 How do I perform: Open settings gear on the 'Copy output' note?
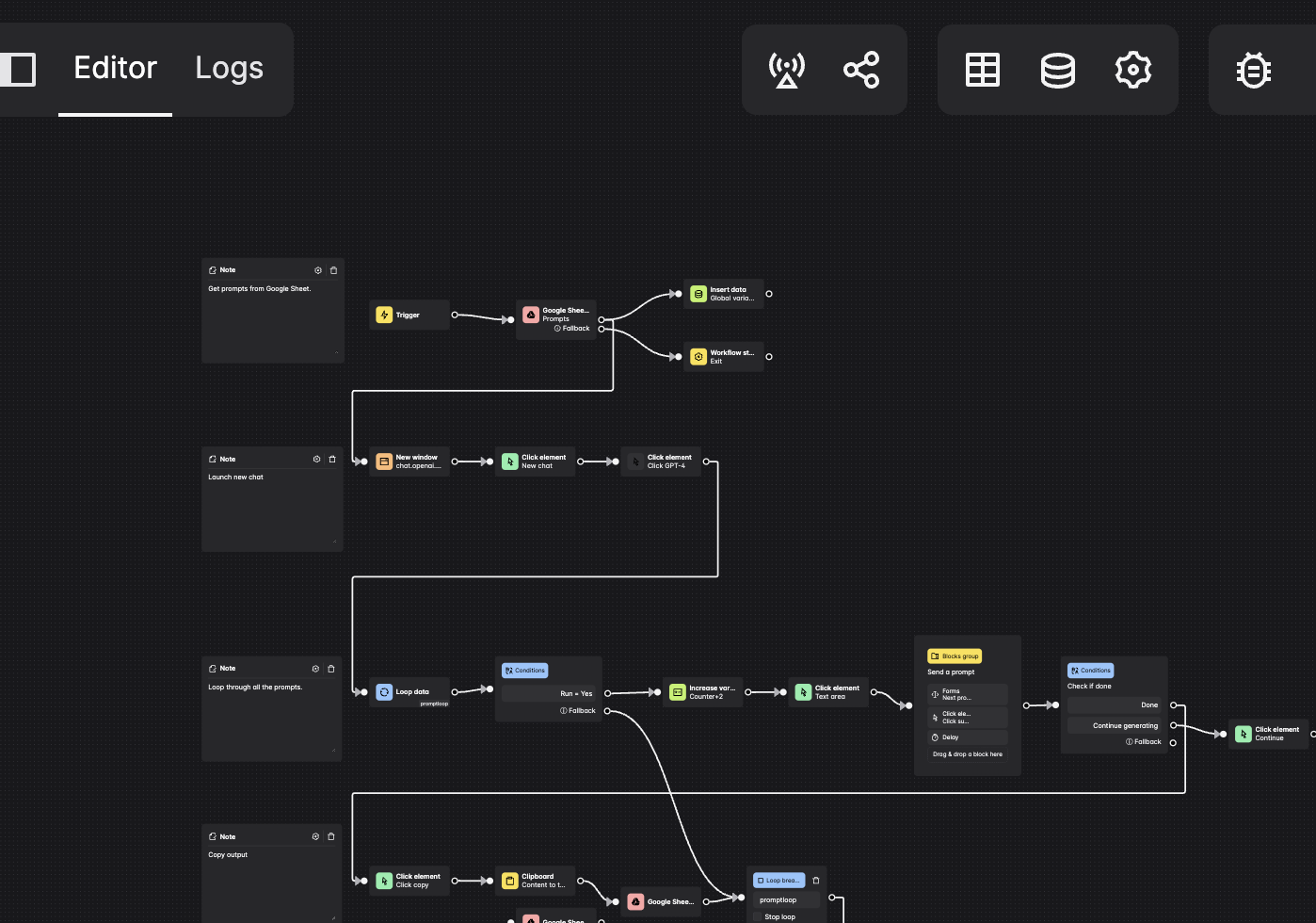315,836
